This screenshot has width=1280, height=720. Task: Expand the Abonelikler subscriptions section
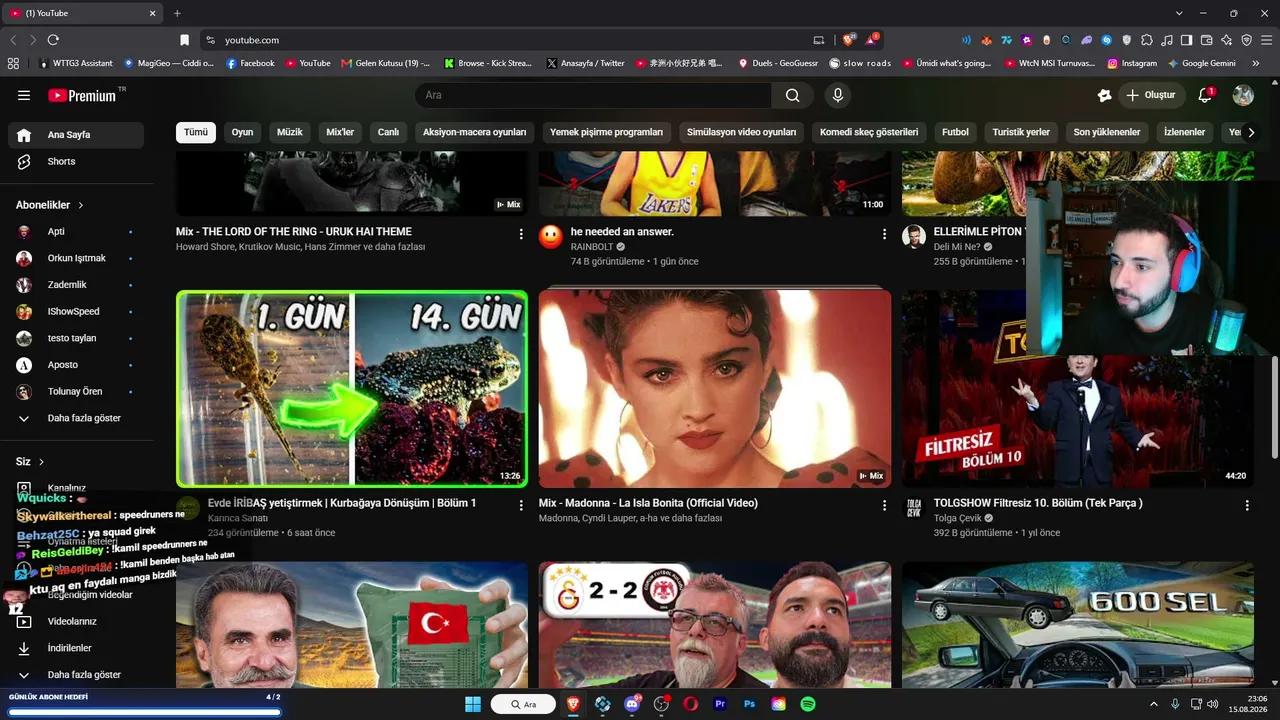click(x=50, y=205)
